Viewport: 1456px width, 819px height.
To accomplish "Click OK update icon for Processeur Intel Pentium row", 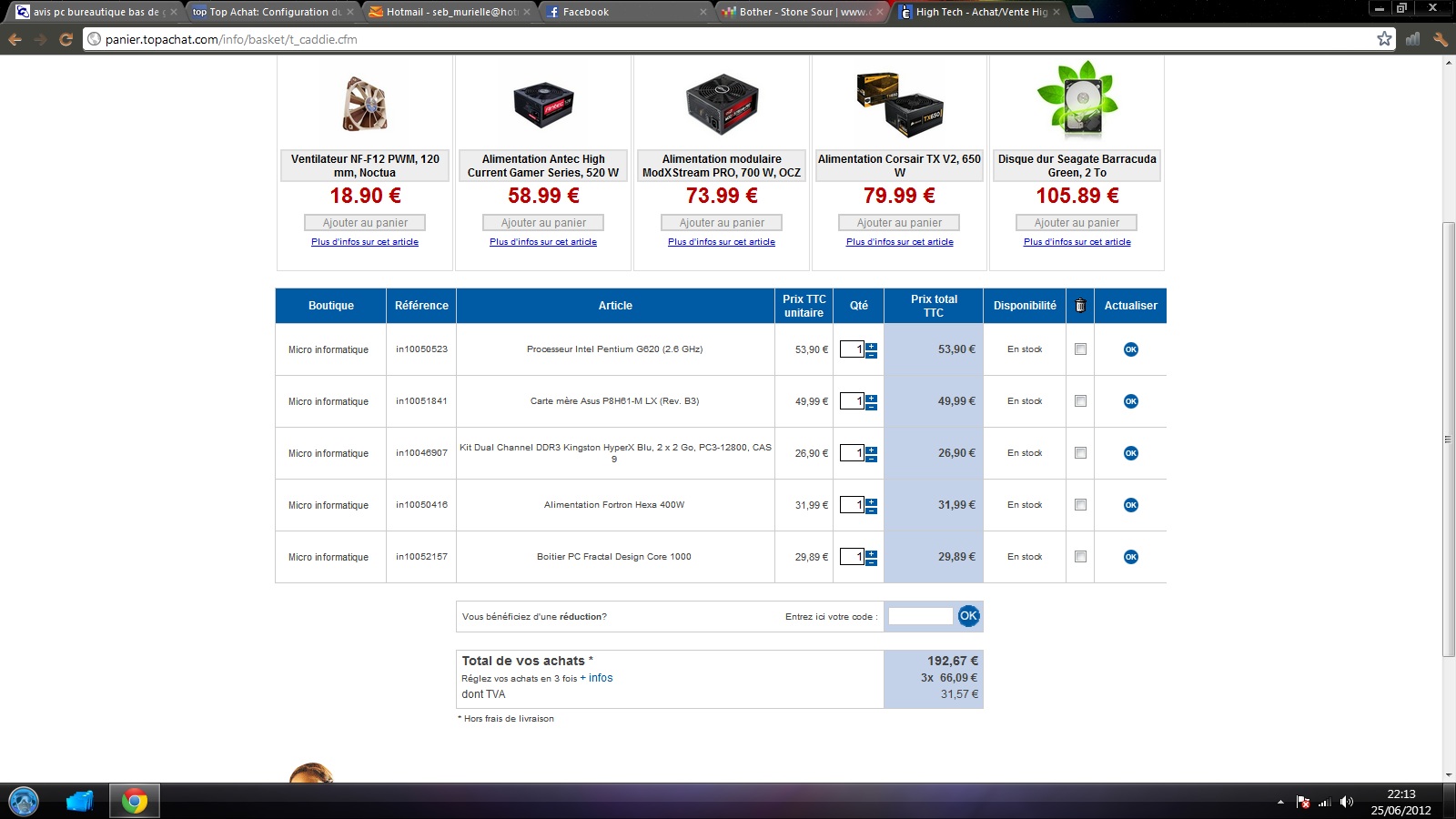I will [1130, 349].
